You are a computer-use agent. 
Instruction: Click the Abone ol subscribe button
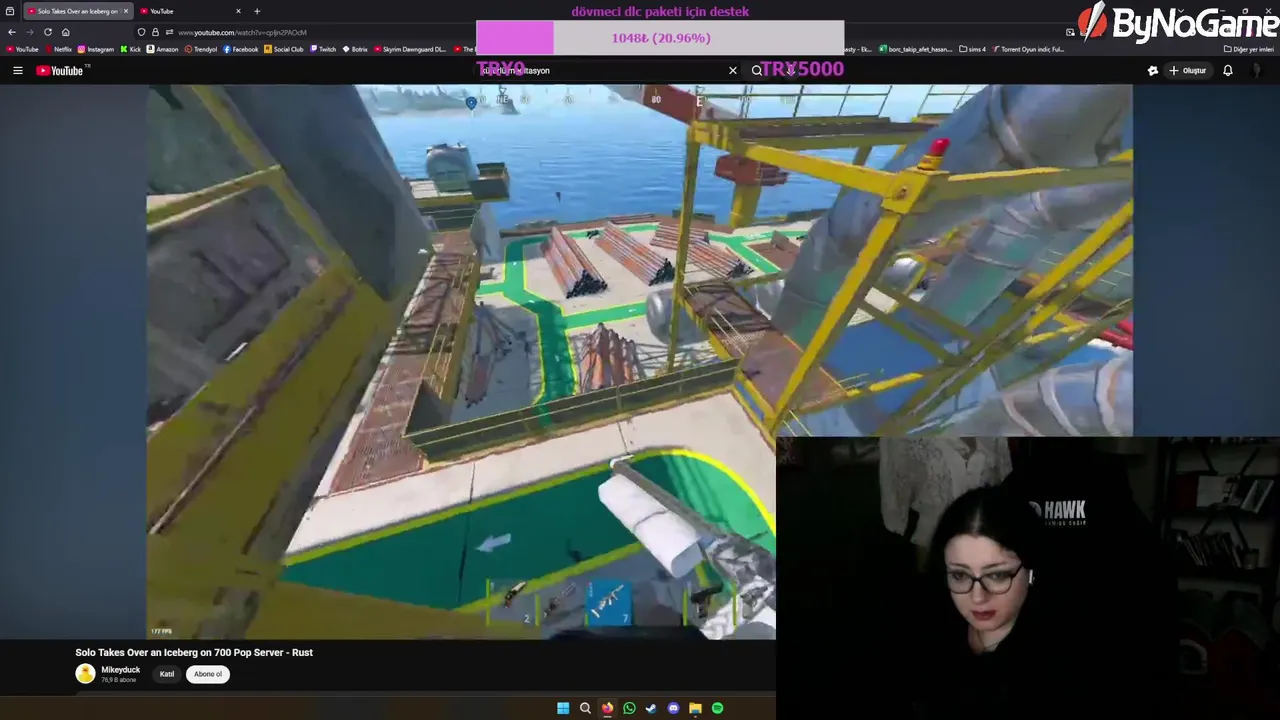tap(208, 674)
